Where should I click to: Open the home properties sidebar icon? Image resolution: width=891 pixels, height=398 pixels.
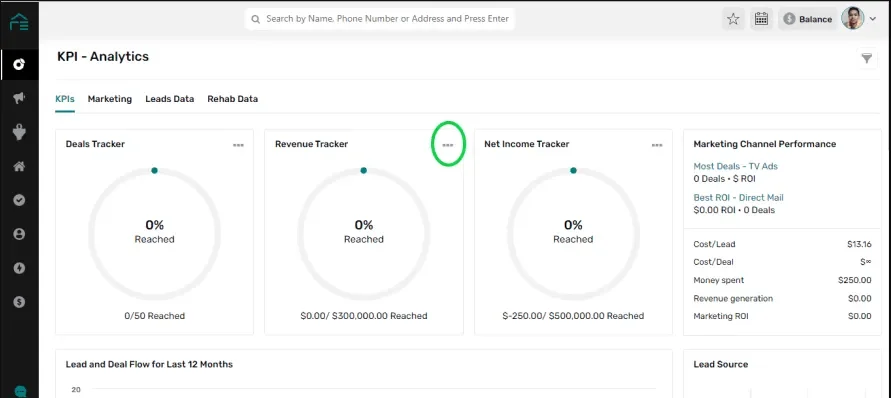[19, 167]
